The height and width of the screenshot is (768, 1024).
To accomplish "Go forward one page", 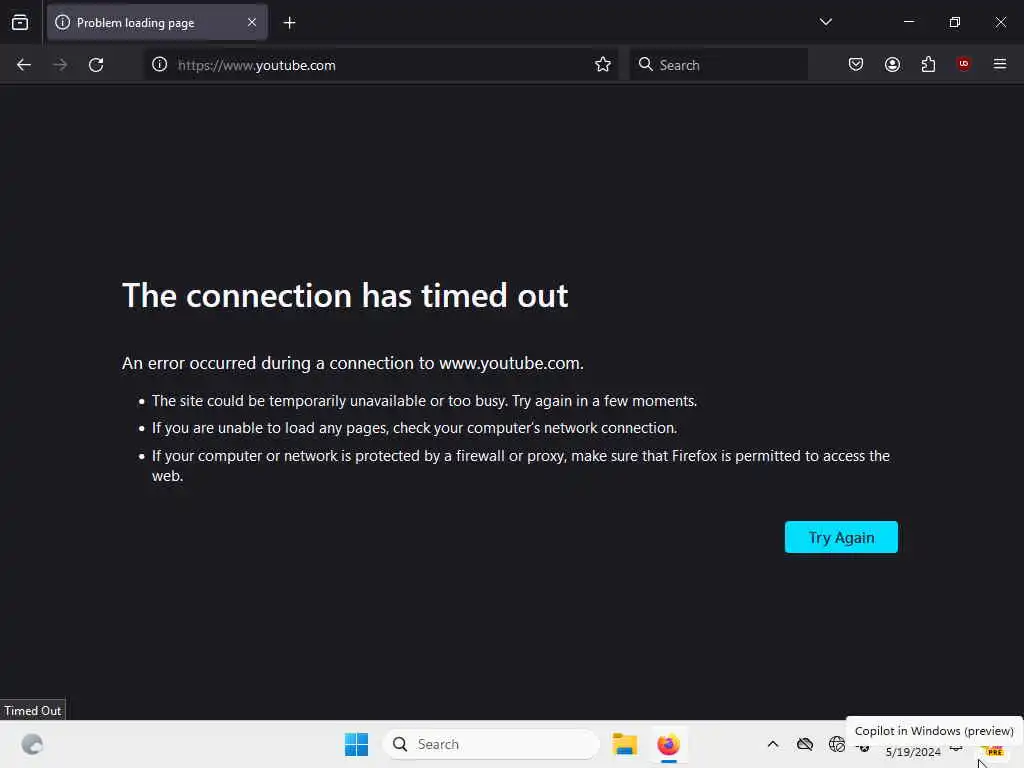I will point(60,65).
